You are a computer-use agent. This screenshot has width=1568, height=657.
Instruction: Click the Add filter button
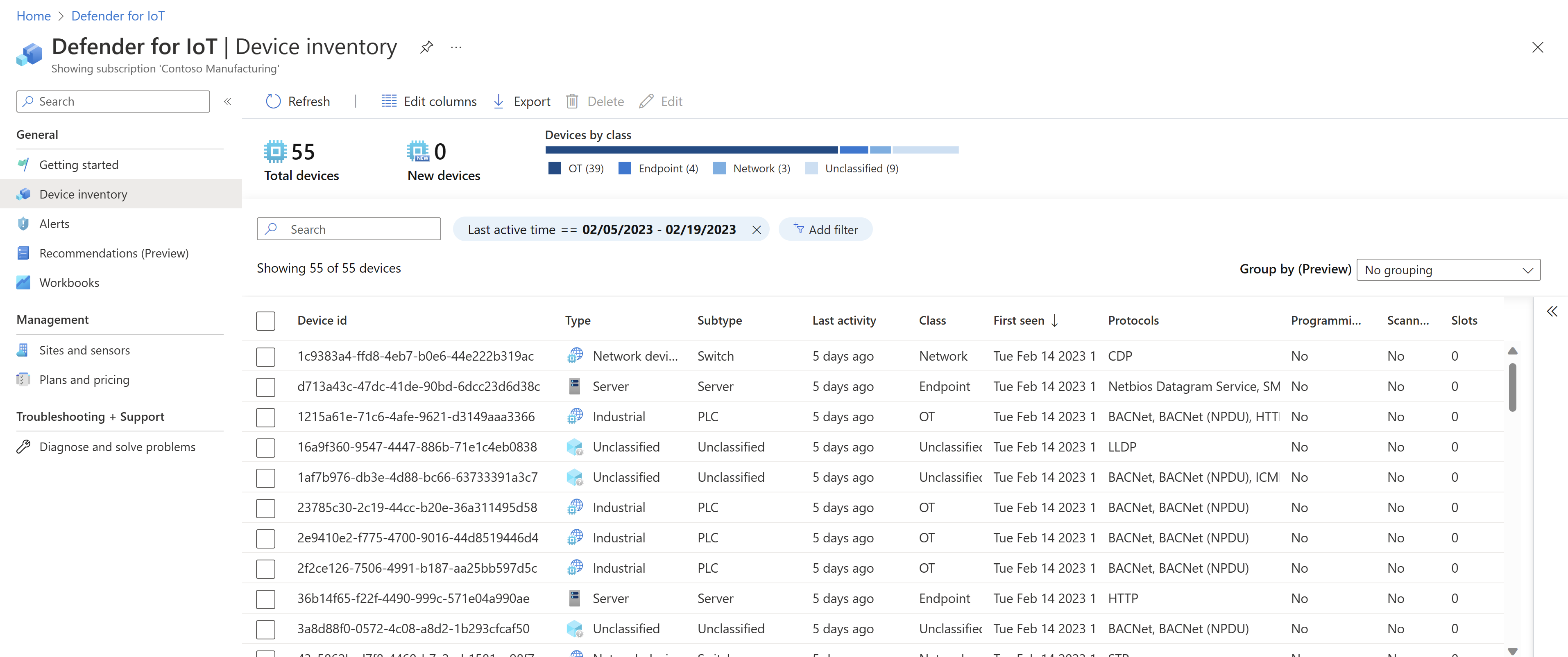tap(825, 229)
